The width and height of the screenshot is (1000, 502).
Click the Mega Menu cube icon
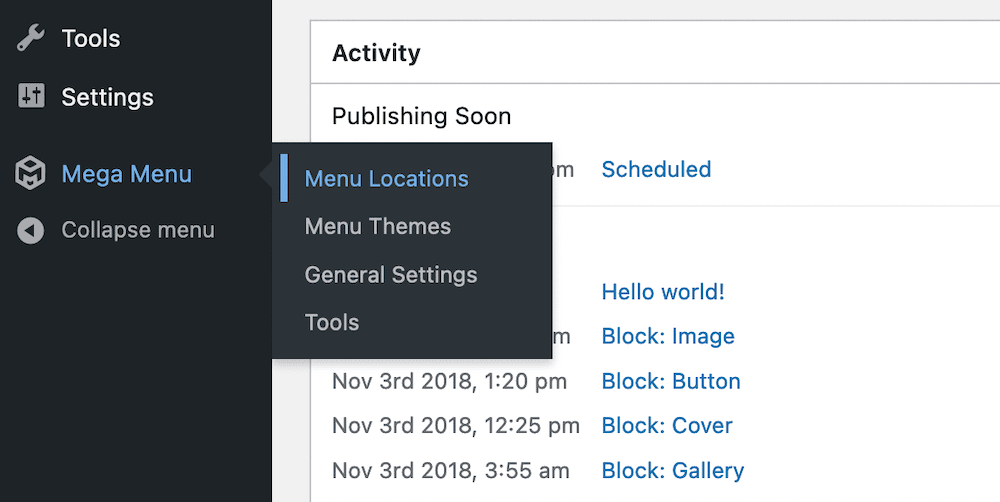31,174
